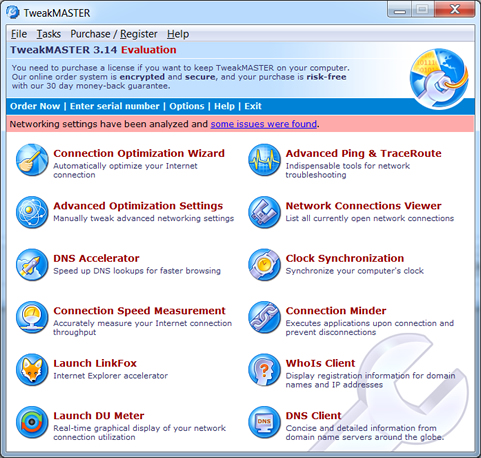Click 'List all currently open network connections'
This screenshot has height=458, width=481.
point(370,218)
